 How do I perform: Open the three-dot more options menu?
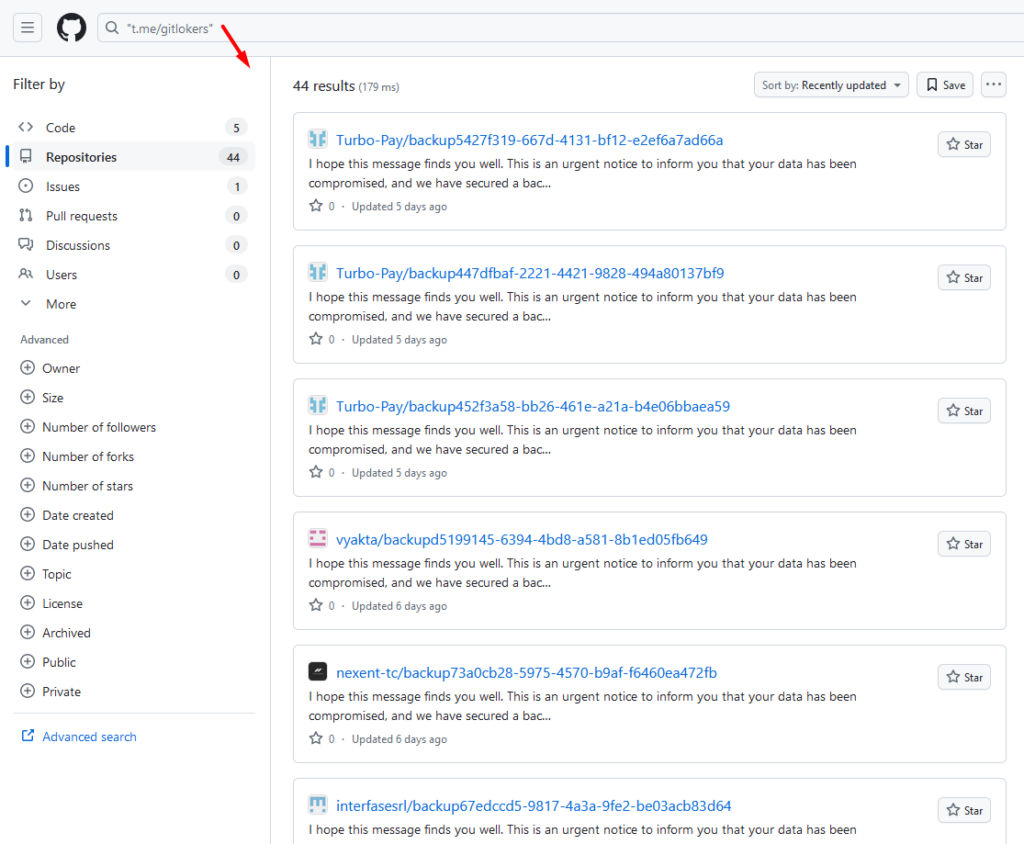[x=993, y=85]
